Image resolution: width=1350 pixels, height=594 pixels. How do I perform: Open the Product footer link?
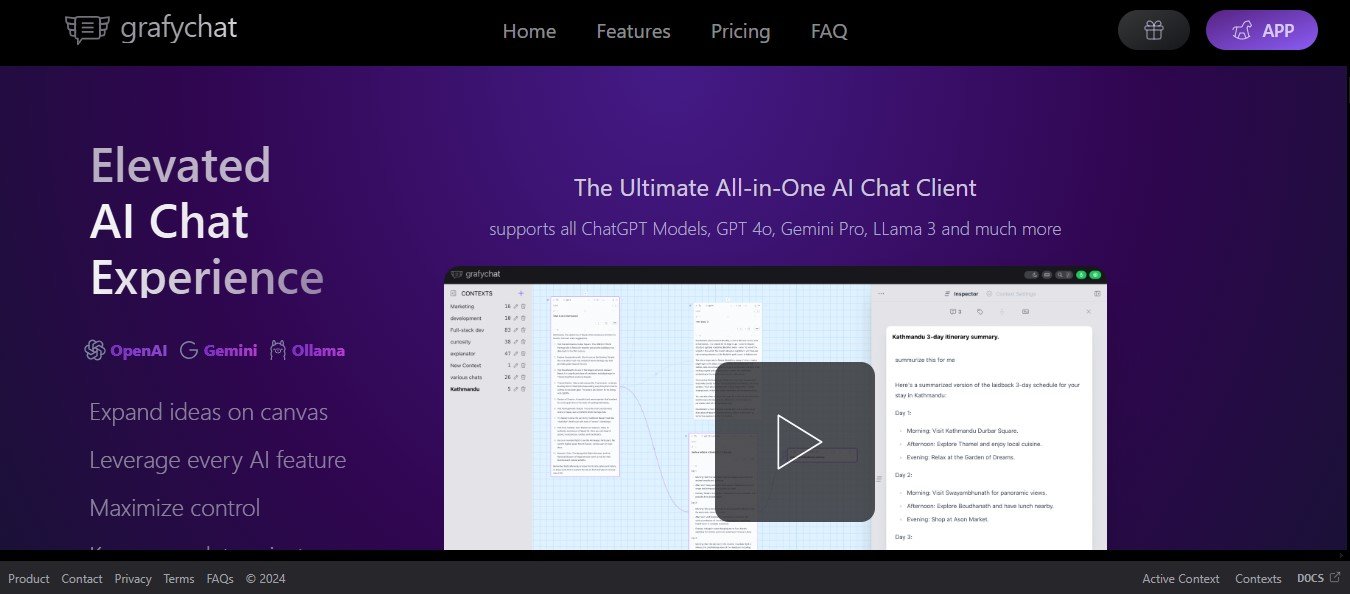[29, 578]
